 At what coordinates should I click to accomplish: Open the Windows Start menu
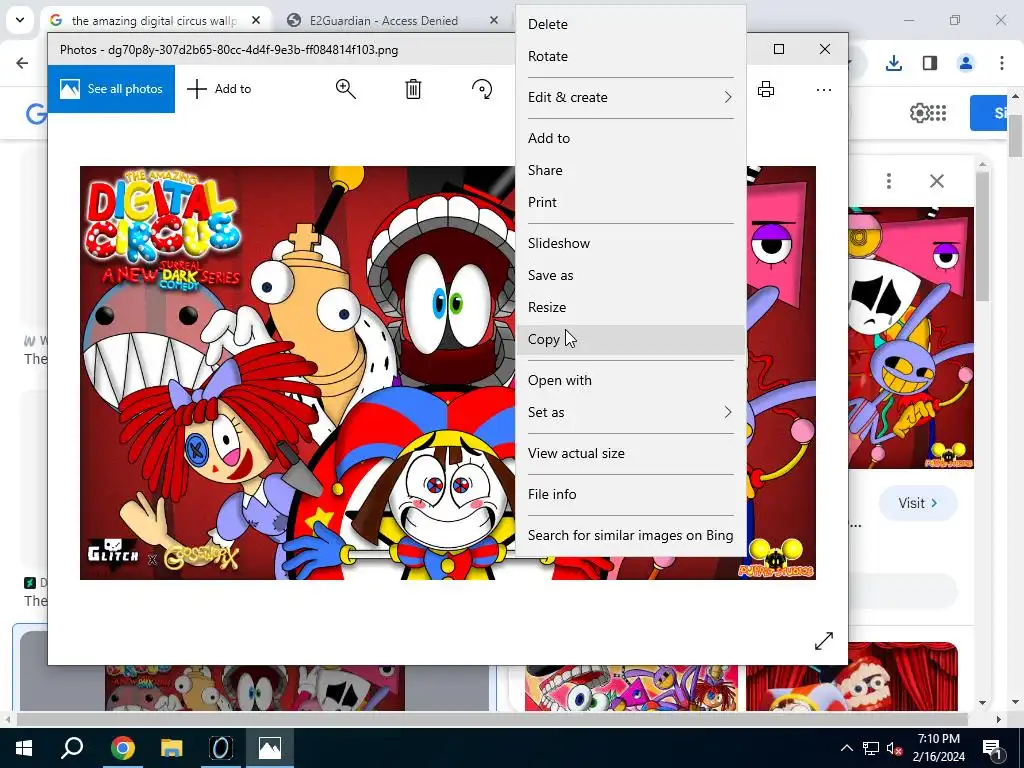[x=24, y=748]
